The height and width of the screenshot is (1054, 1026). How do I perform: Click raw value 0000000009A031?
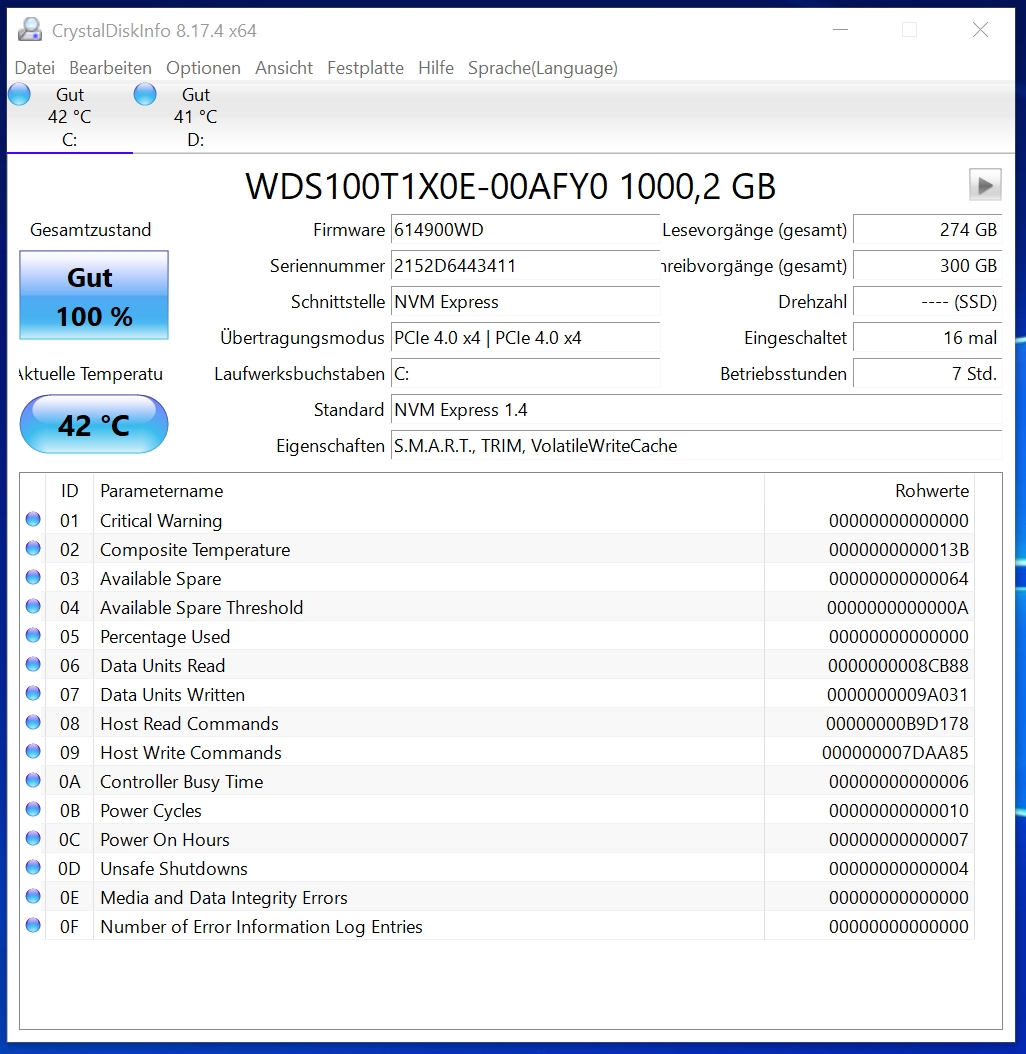[898, 694]
